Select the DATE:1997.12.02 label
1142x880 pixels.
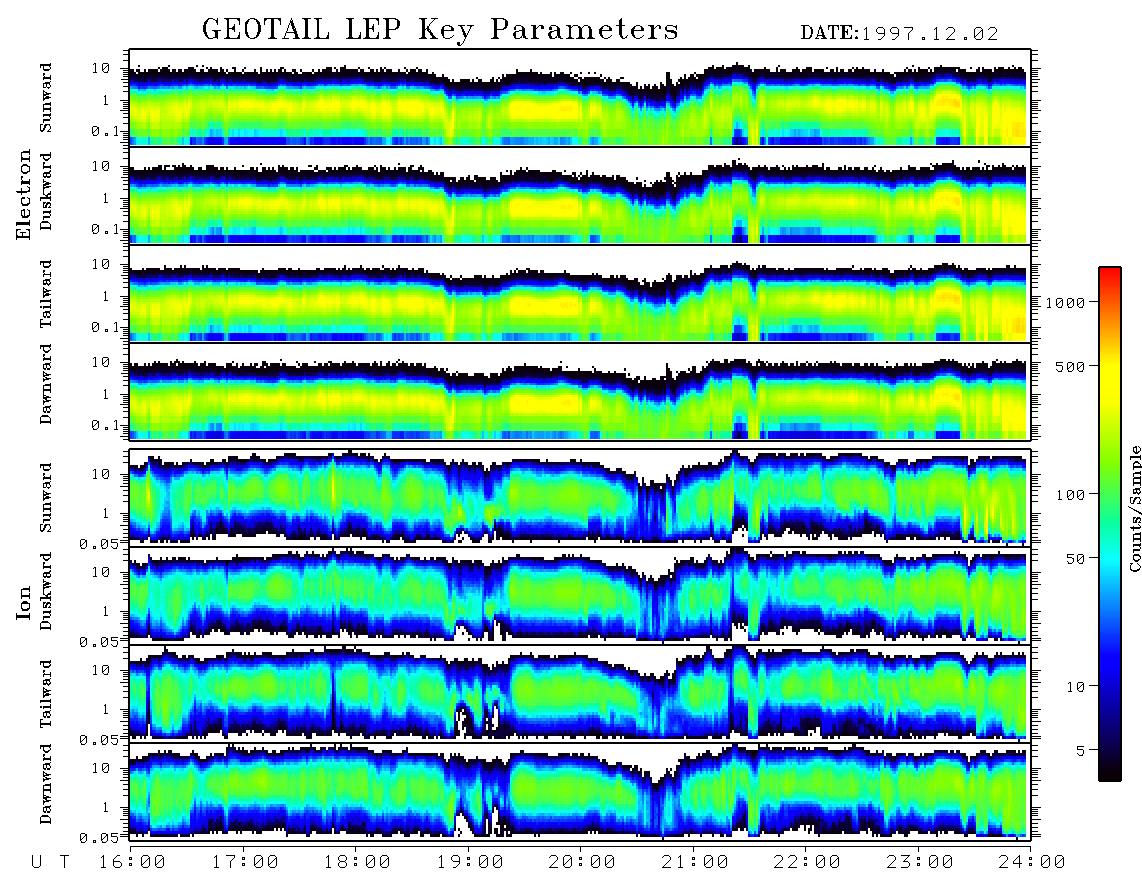coord(899,34)
